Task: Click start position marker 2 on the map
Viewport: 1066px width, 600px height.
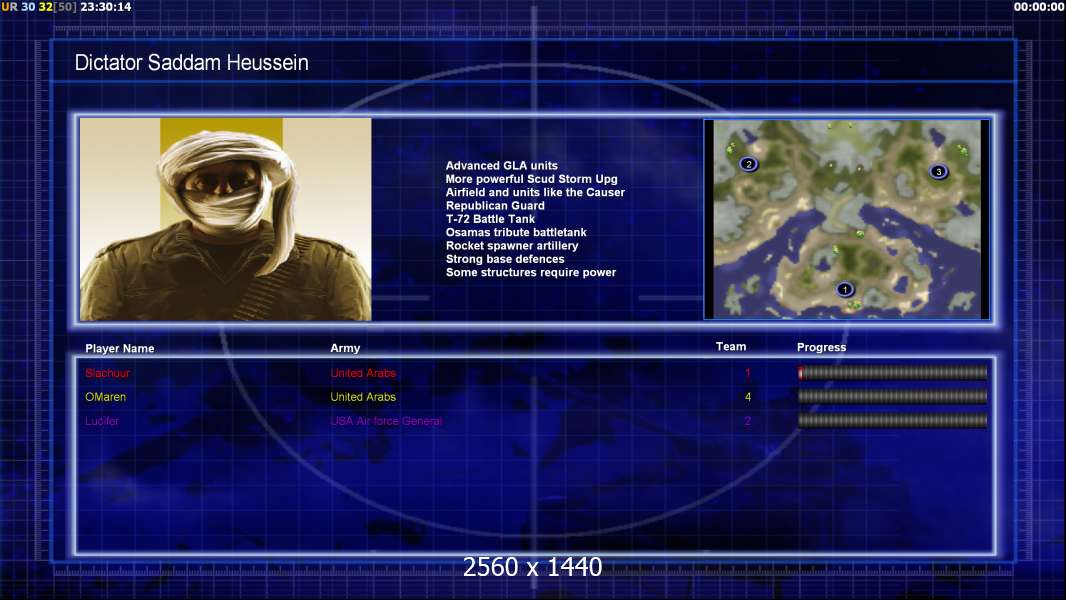Action: tap(748, 164)
